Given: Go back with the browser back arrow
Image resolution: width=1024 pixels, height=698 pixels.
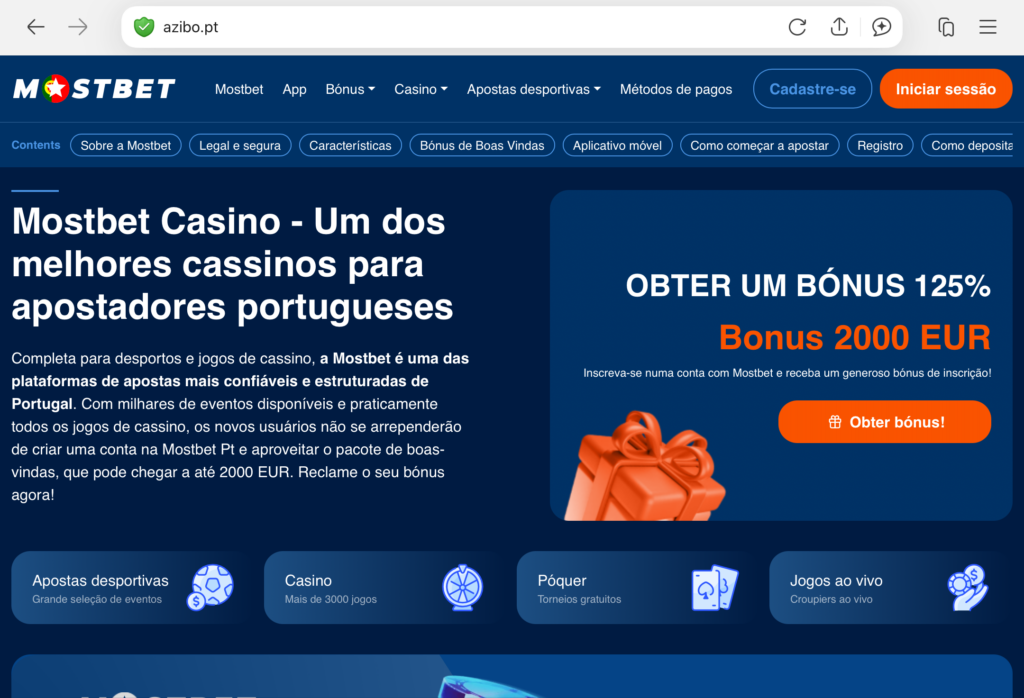Looking at the screenshot, I should [35, 27].
